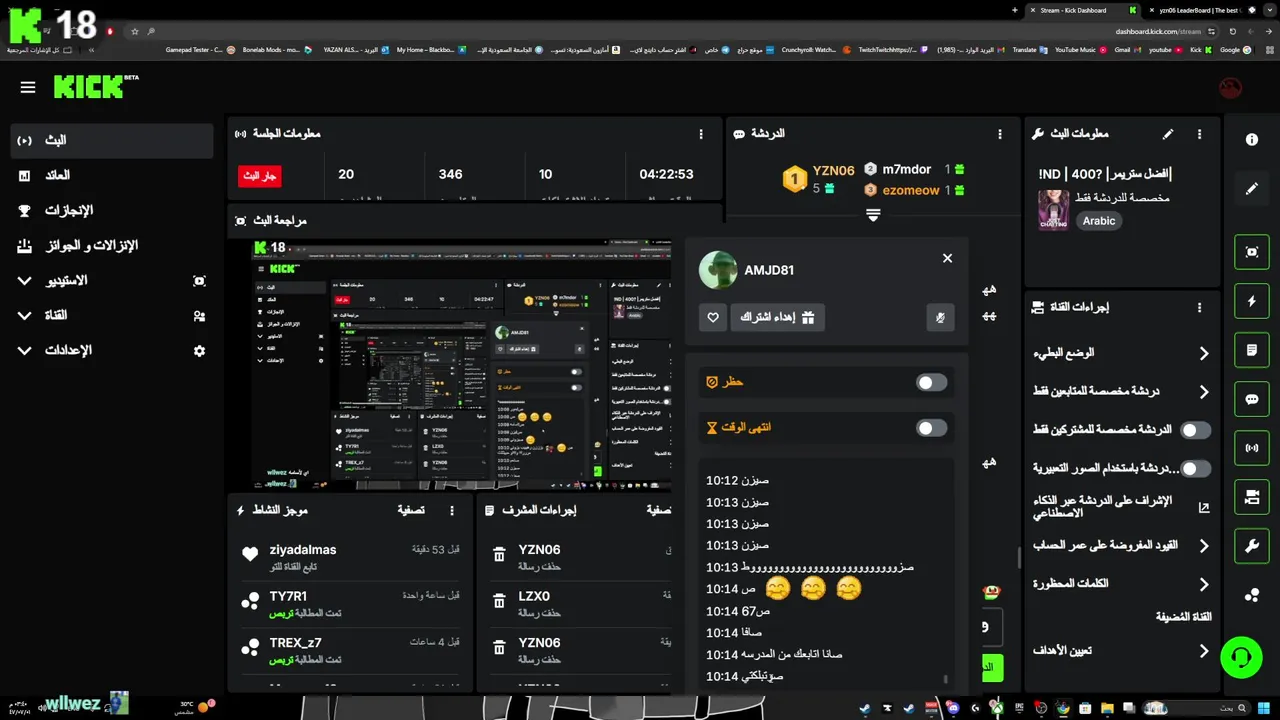Click the stream preview widget icon in right toolbar
Image resolution: width=1280 pixels, height=720 pixels.
(x=1251, y=252)
